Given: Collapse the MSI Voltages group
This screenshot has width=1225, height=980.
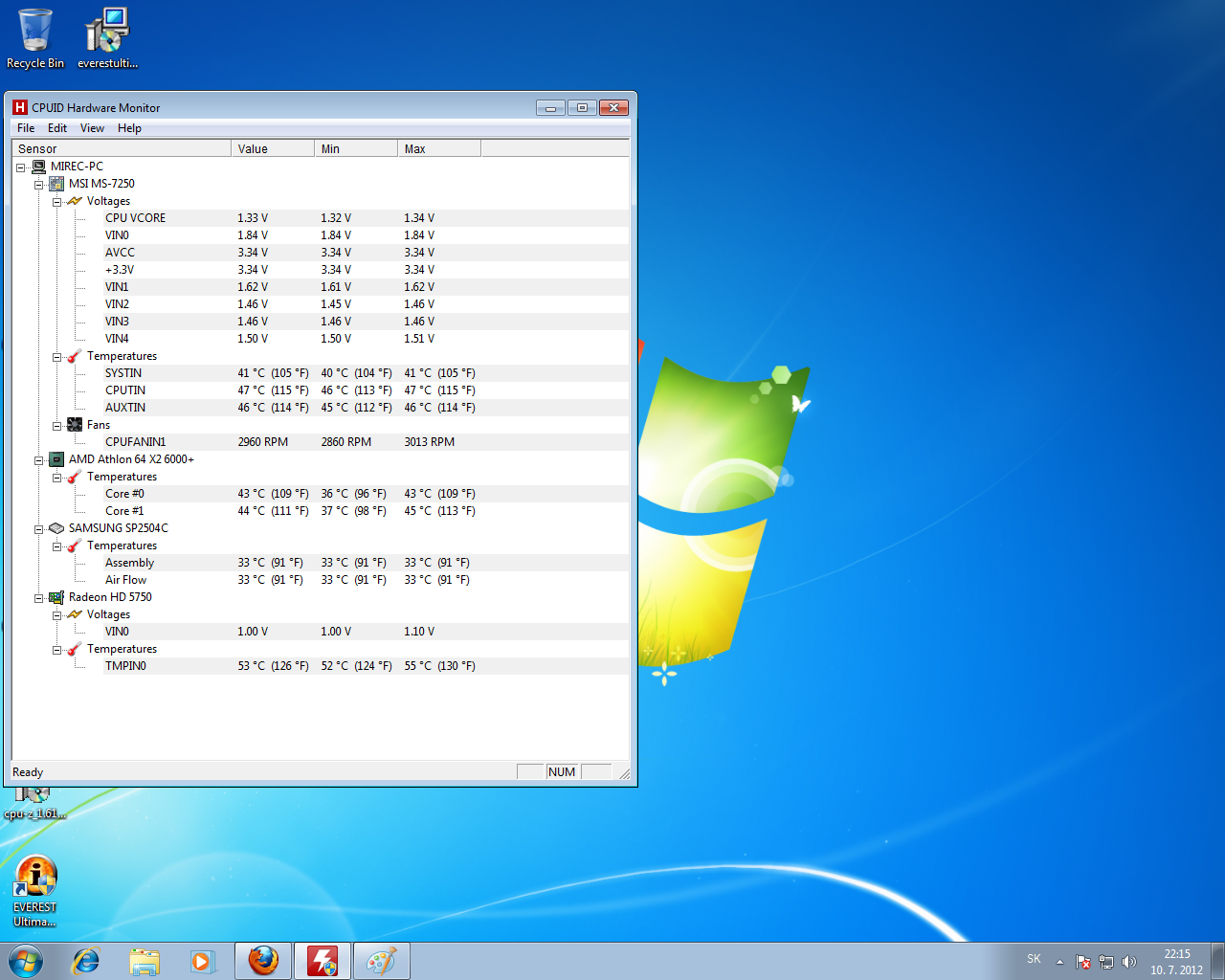Looking at the screenshot, I should (x=57, y=202).
